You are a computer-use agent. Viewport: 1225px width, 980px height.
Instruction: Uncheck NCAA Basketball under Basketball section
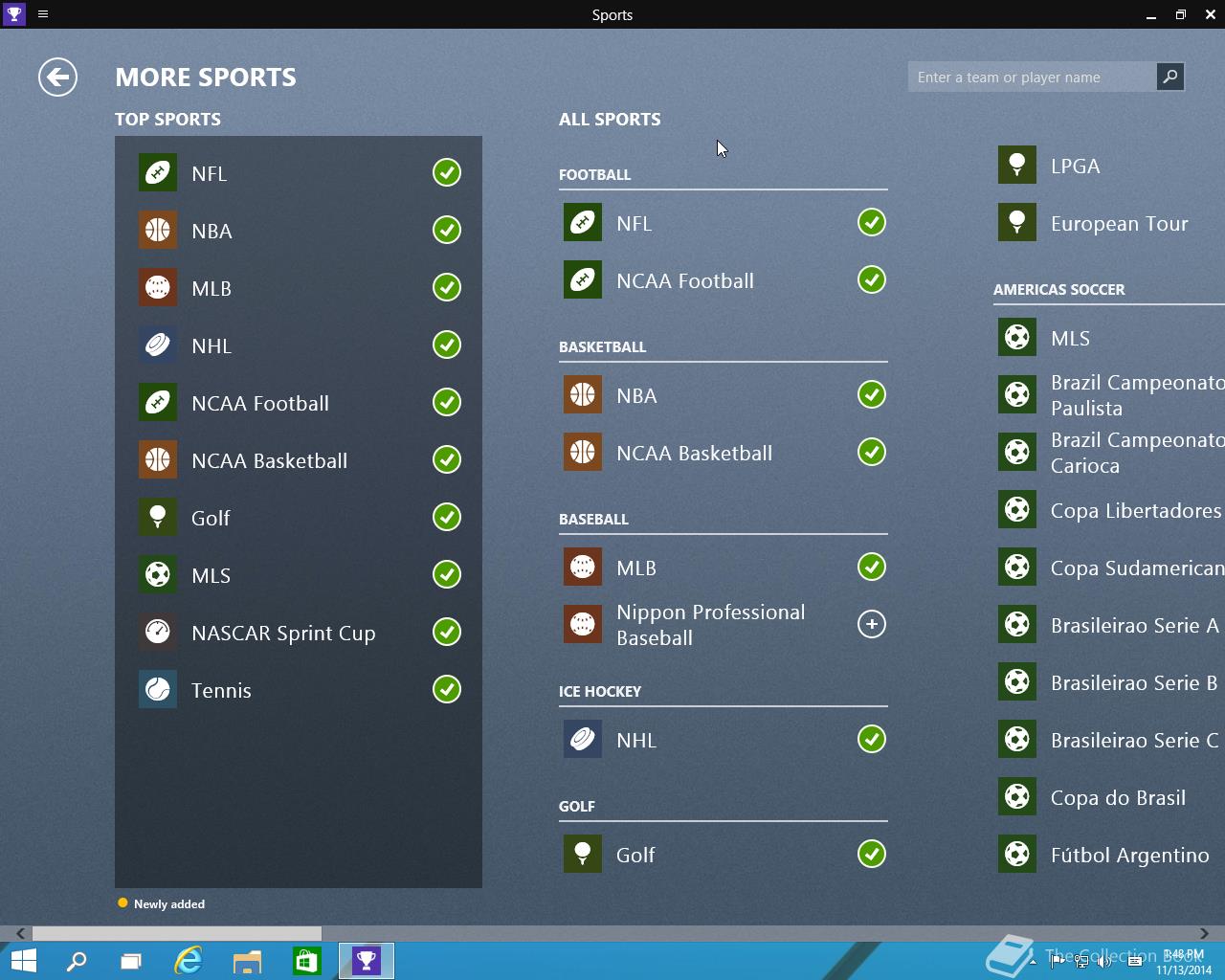click(872, 452)
